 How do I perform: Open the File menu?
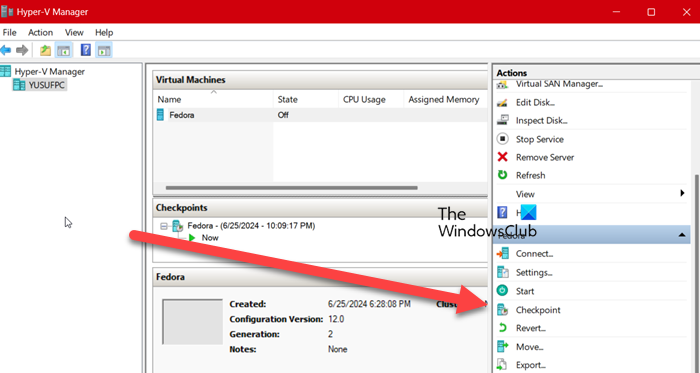click(x=9, y=33)
